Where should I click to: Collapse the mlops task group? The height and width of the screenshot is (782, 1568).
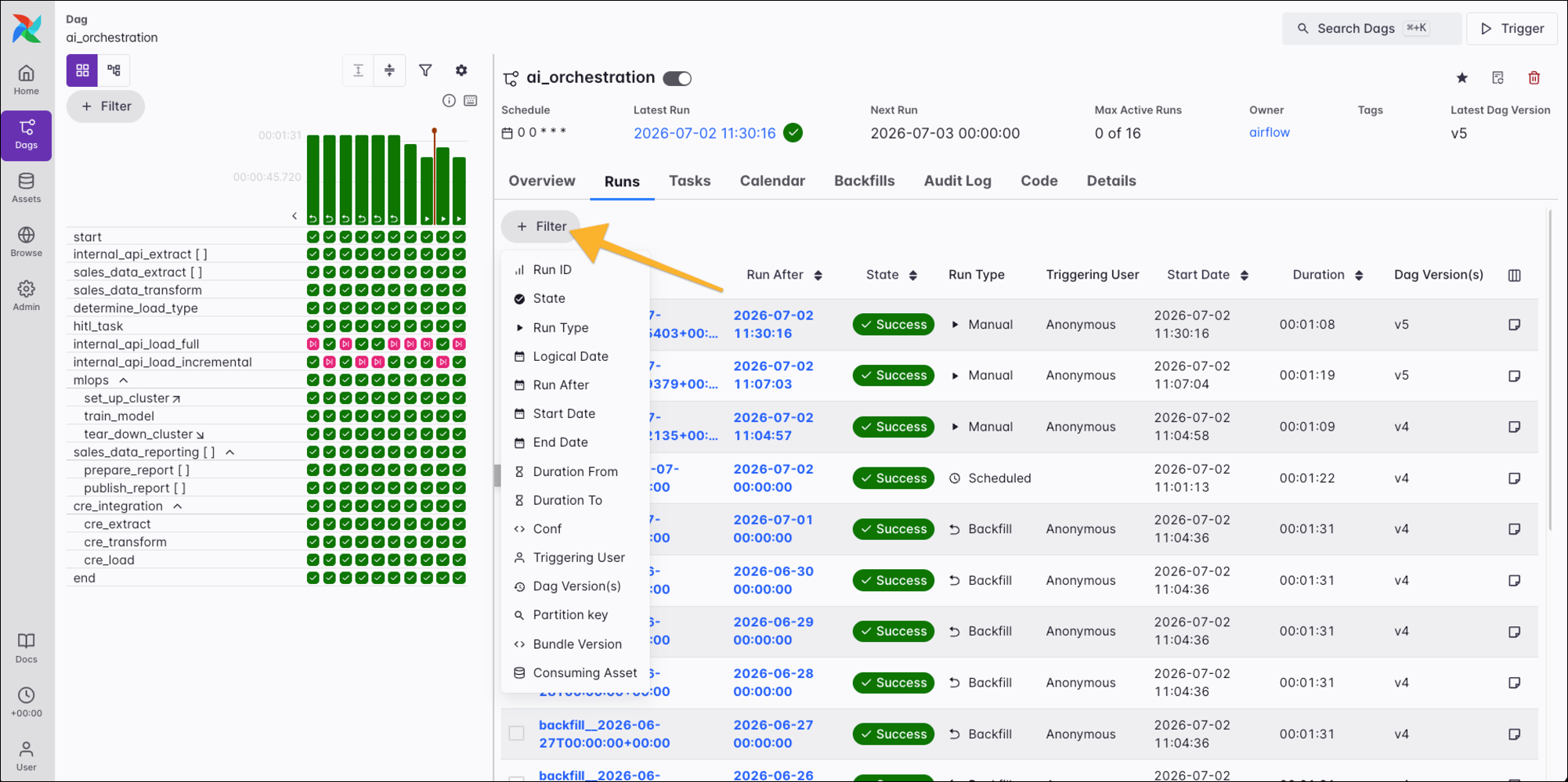pyautogui.click(x=124, y=380)
